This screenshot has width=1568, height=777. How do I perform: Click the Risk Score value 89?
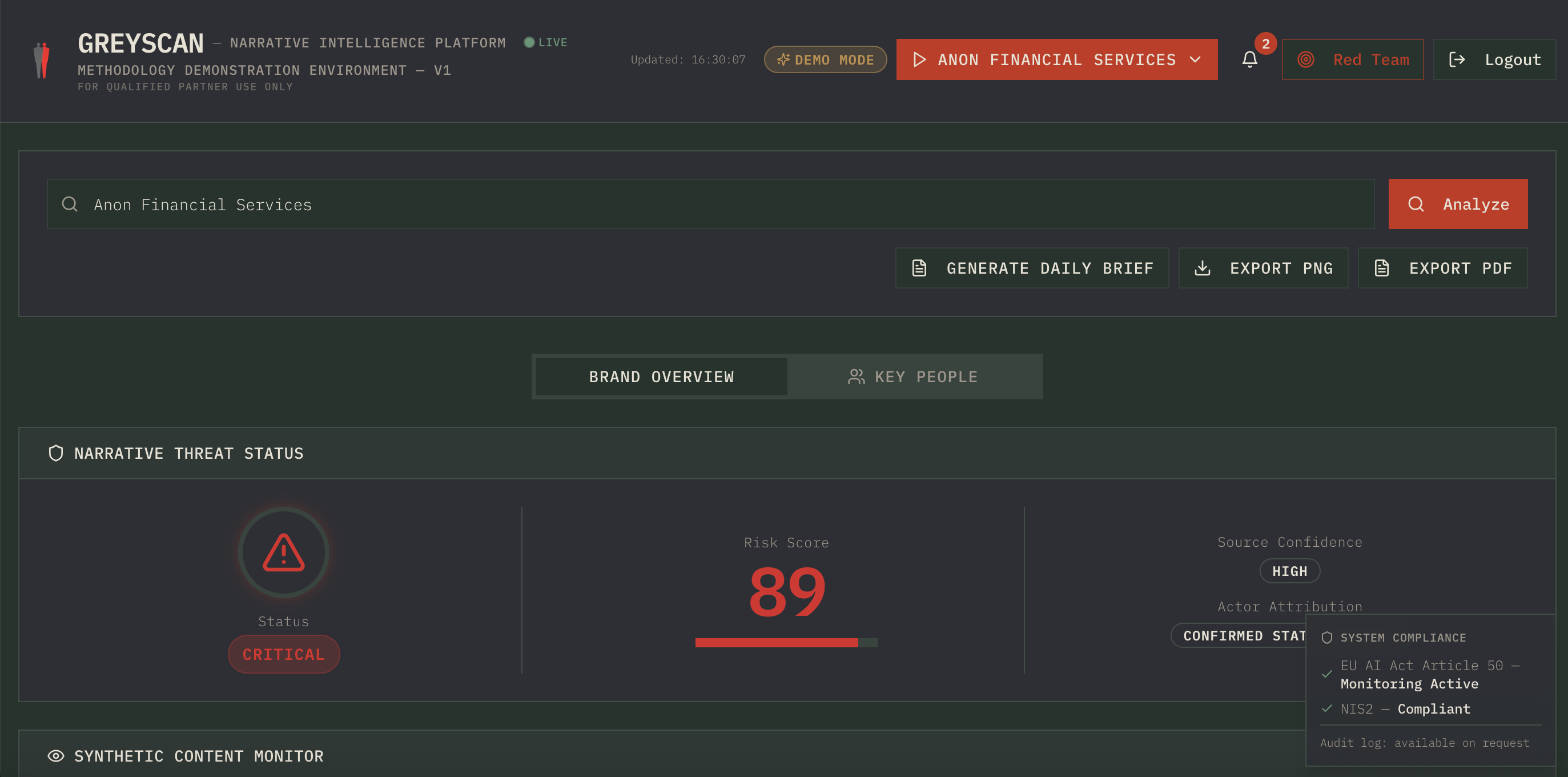pos(786,591)
